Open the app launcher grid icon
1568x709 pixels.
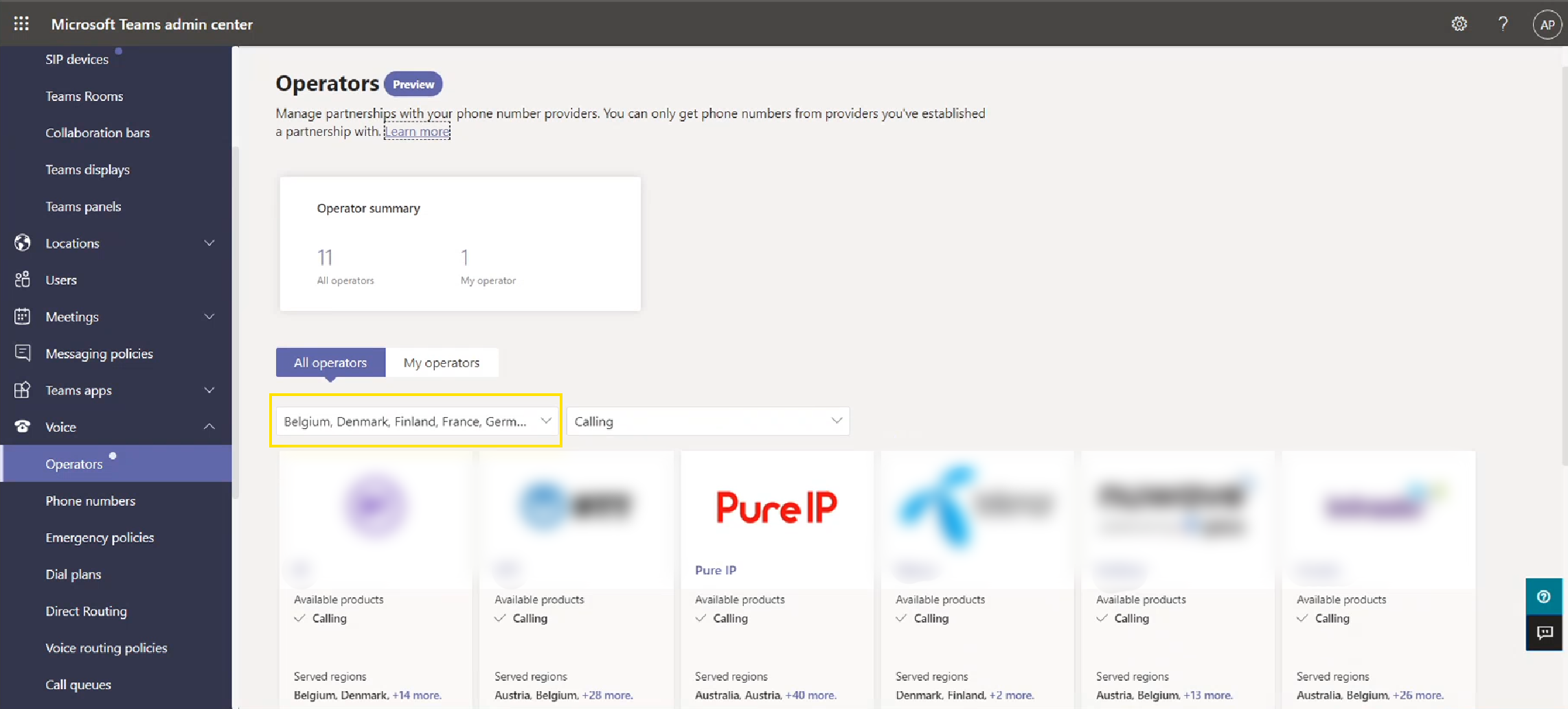[21, 23]
